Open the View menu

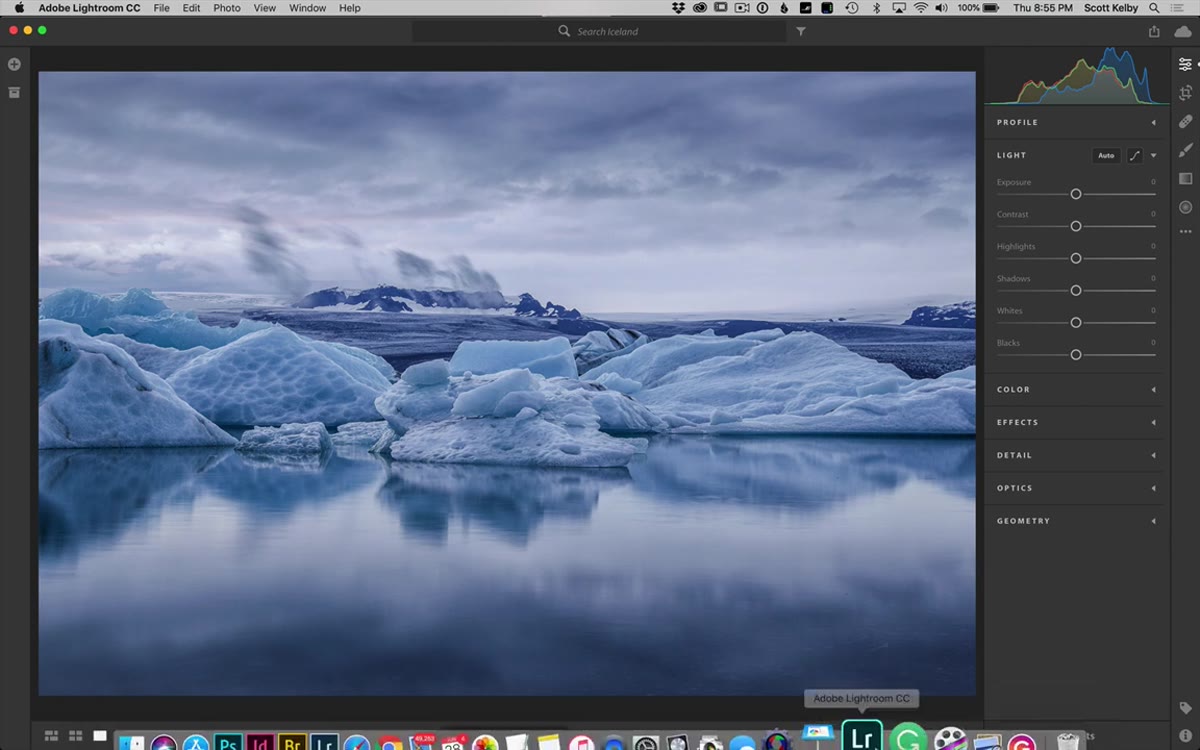coord(265,8)
